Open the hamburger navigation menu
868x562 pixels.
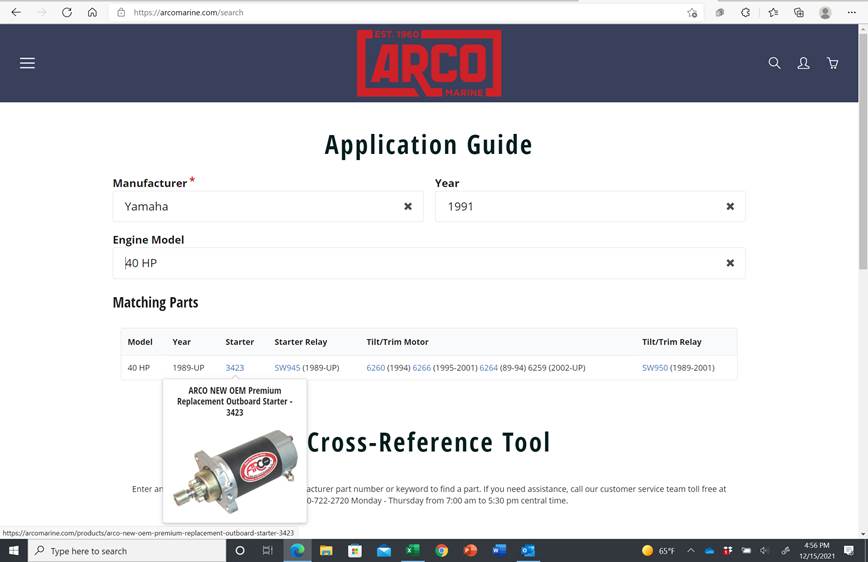click(27, 63)
